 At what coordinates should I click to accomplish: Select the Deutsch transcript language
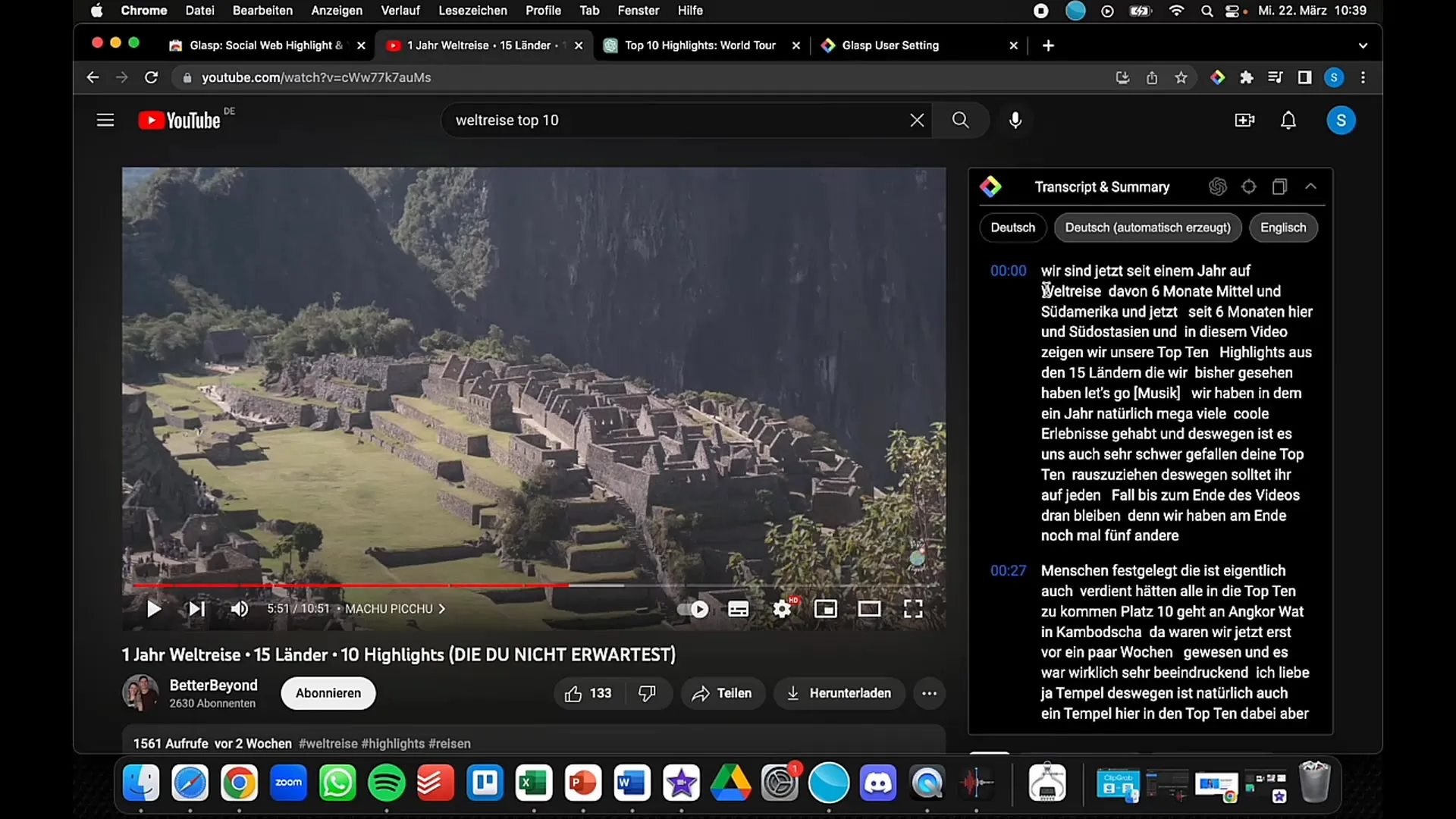pyautogui.click(x=1012, y=227)
